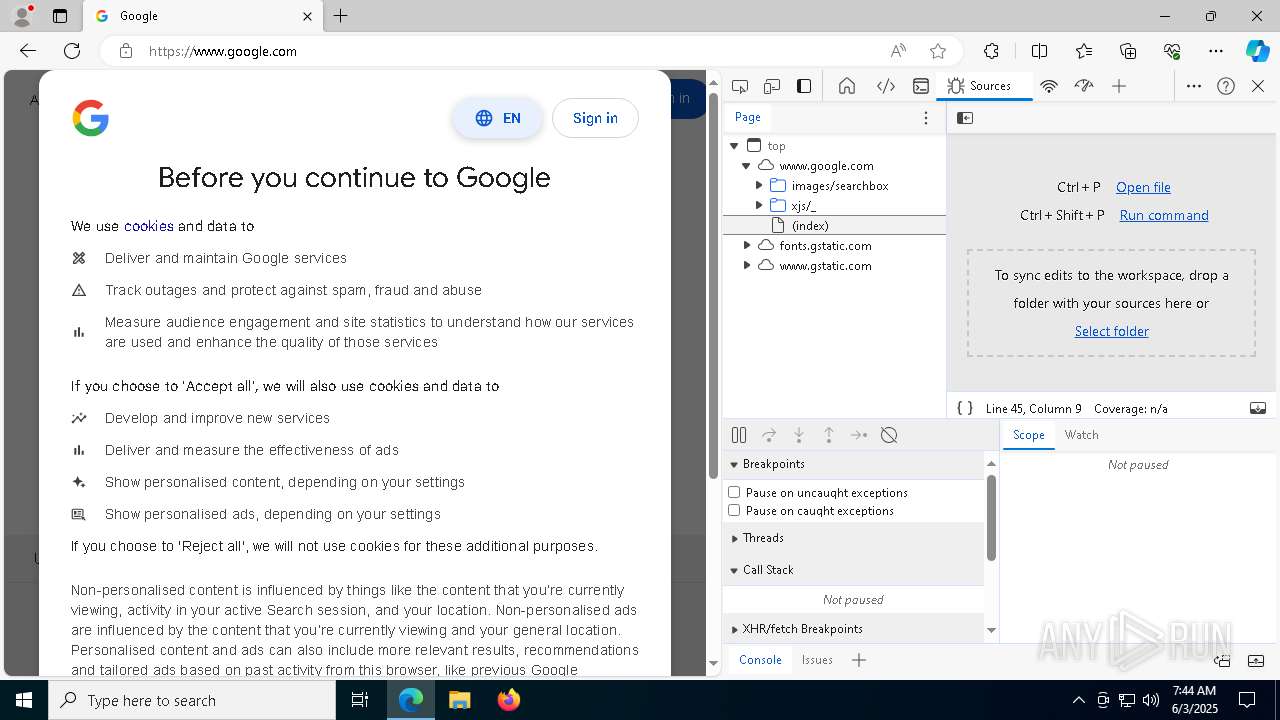1280x720 pixels.
Task: Click the undock quick view icon
Action: point(1222,660)
